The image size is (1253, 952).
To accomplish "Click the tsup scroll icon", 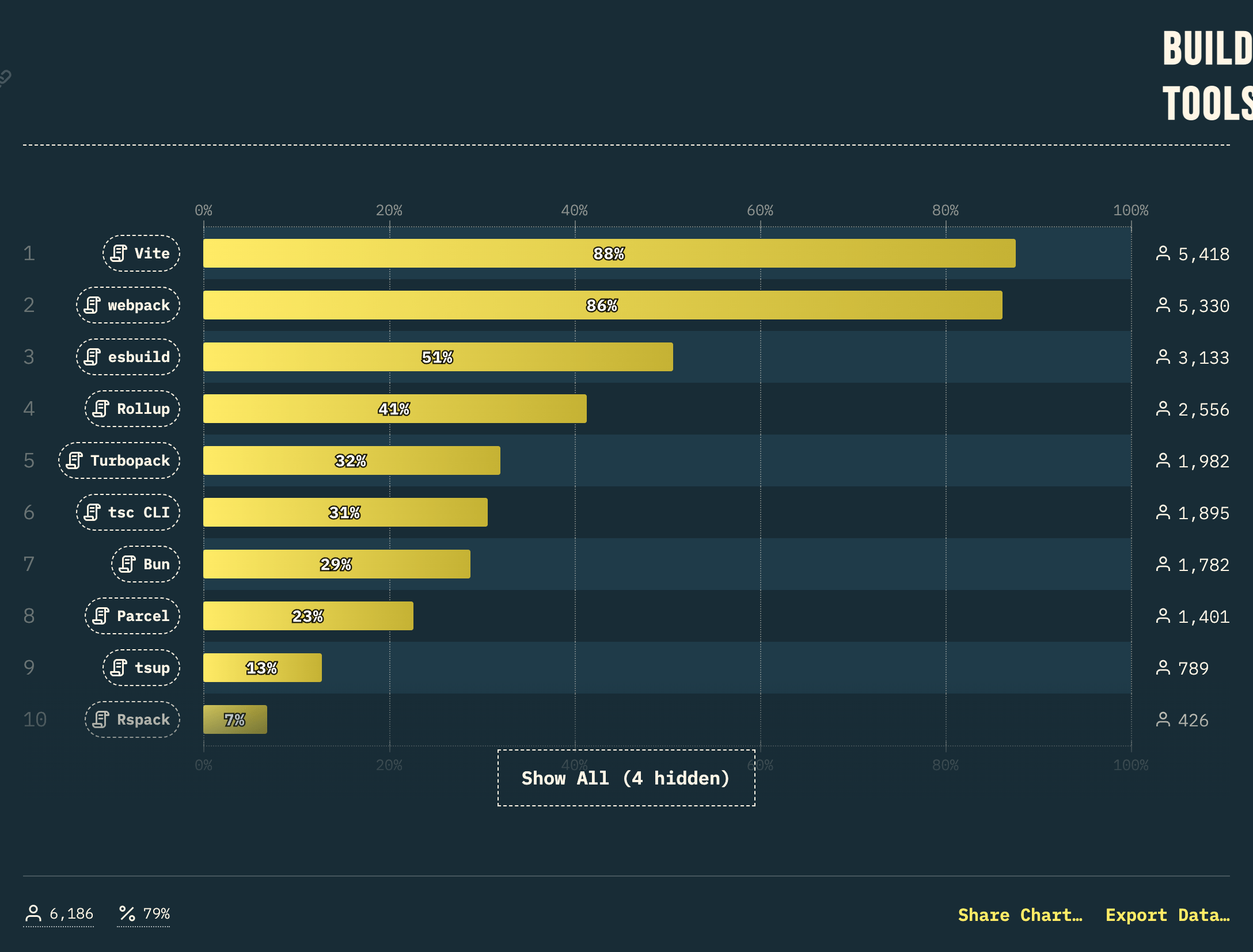I will click(119, 668).
